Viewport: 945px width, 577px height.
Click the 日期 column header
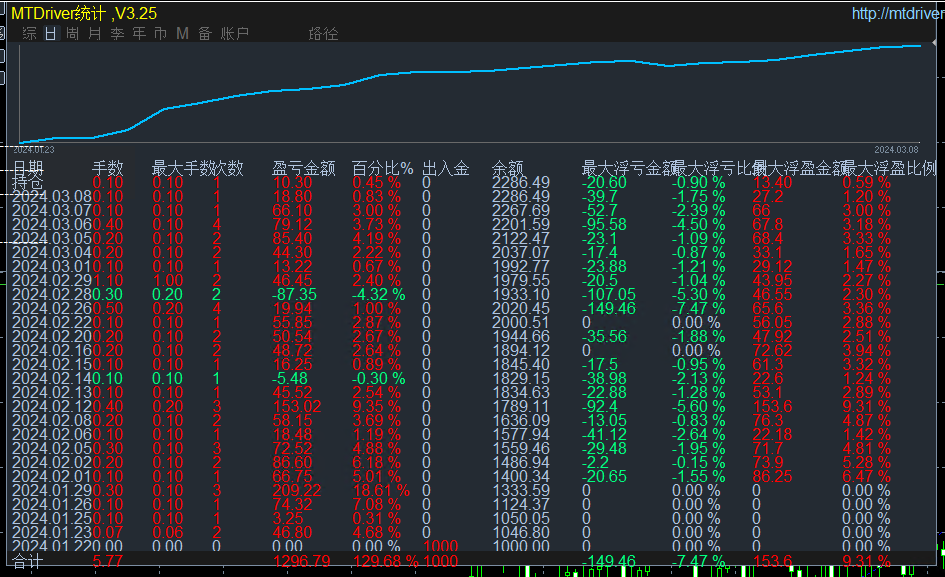(x=28, y=168)
